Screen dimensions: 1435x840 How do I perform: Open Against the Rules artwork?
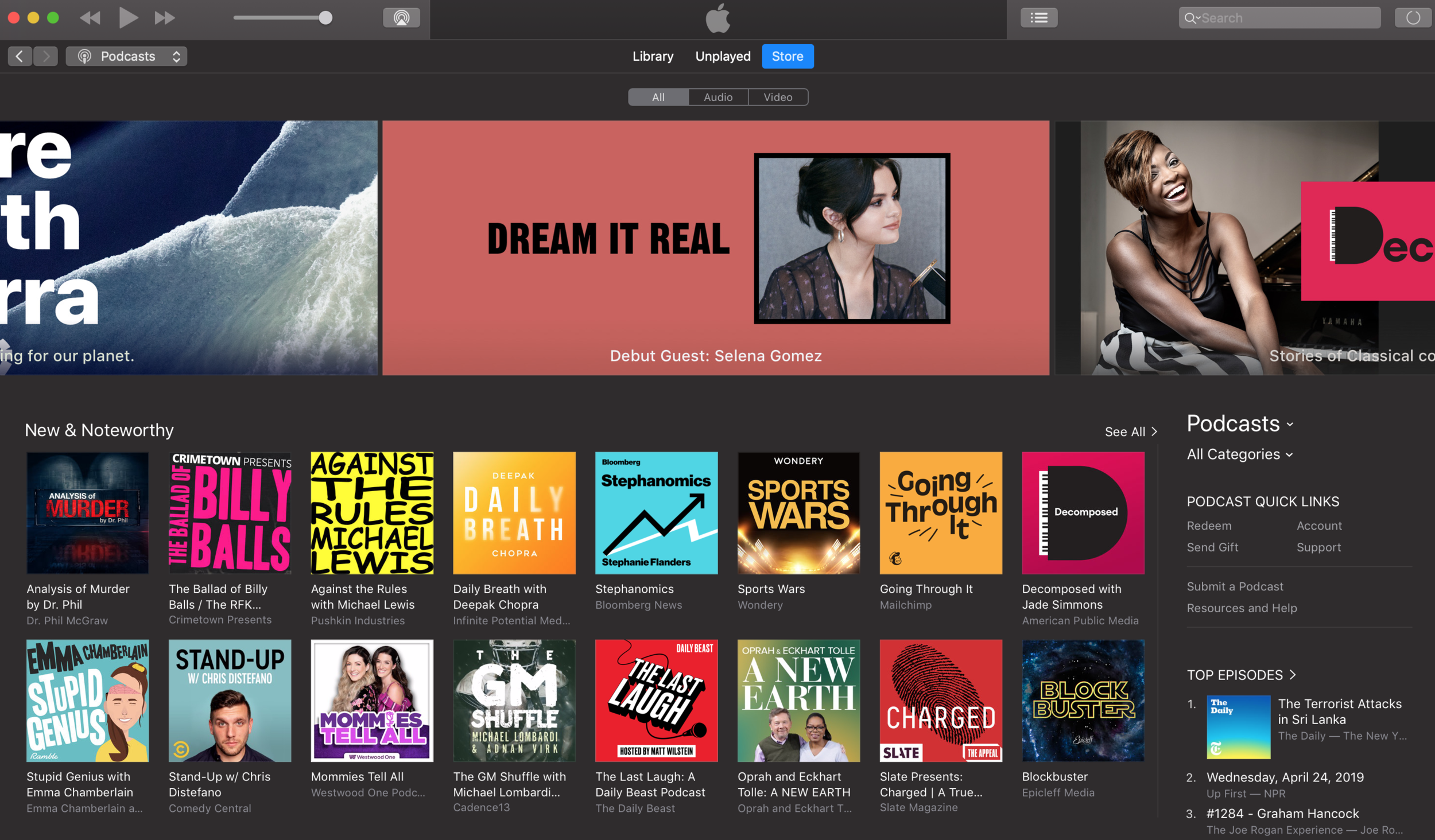tap(372, 512)
